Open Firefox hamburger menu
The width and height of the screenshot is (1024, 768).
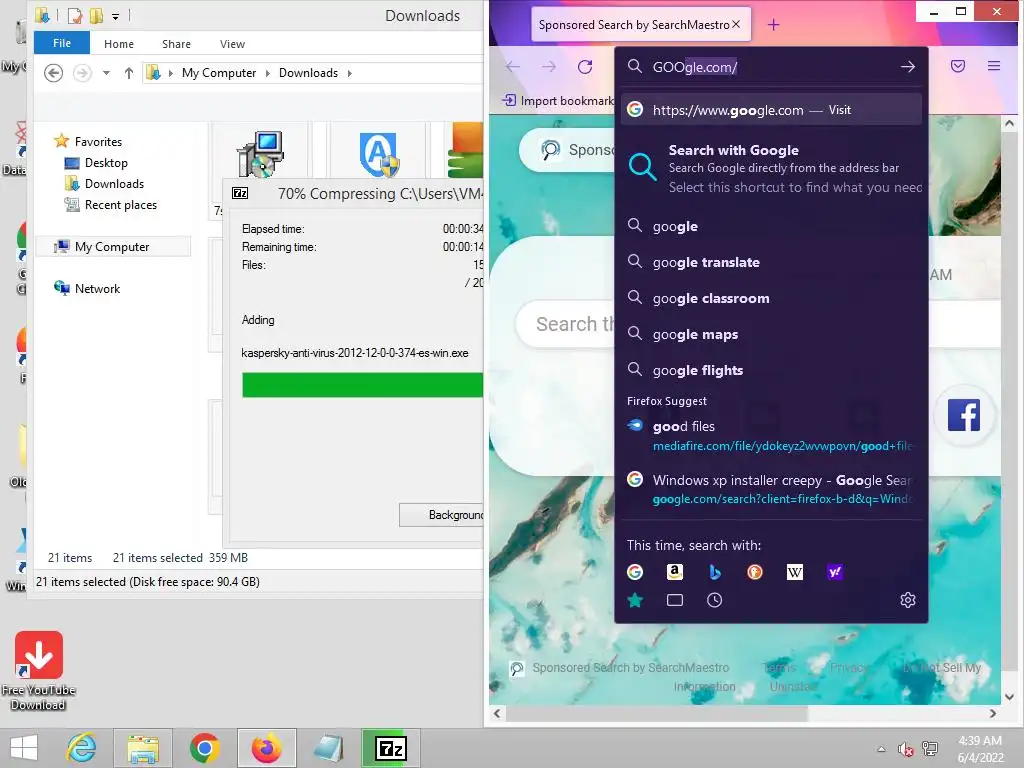click(x=994, y=66)
